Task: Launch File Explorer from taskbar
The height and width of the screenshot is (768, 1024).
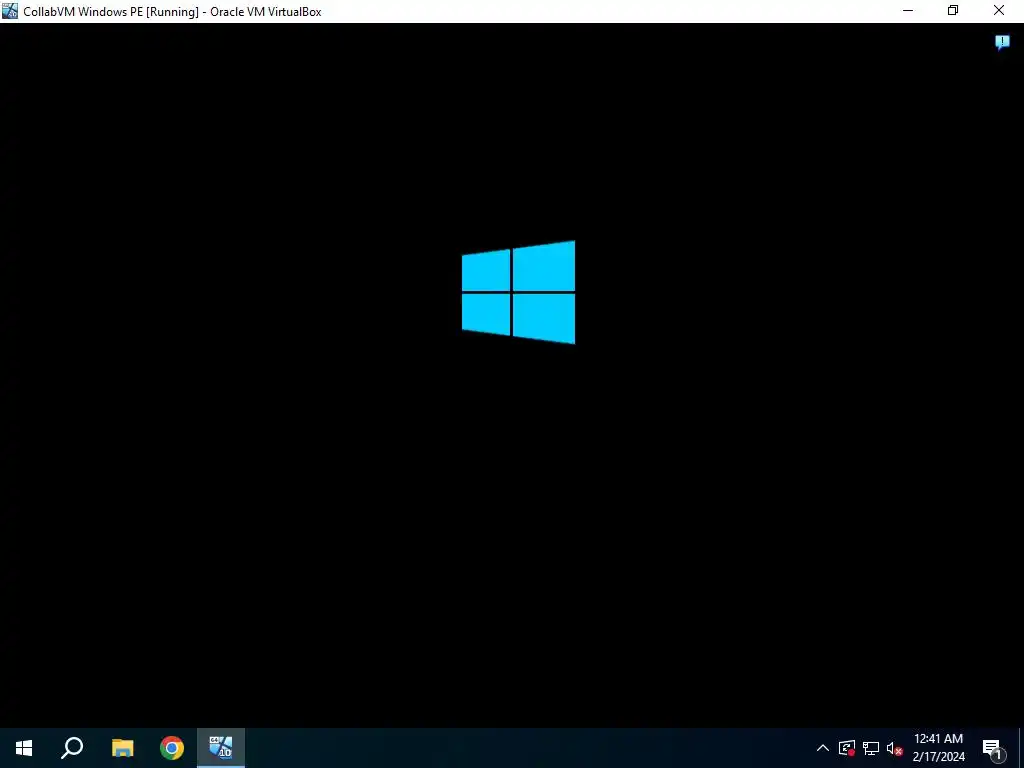Action: [122, 748]
